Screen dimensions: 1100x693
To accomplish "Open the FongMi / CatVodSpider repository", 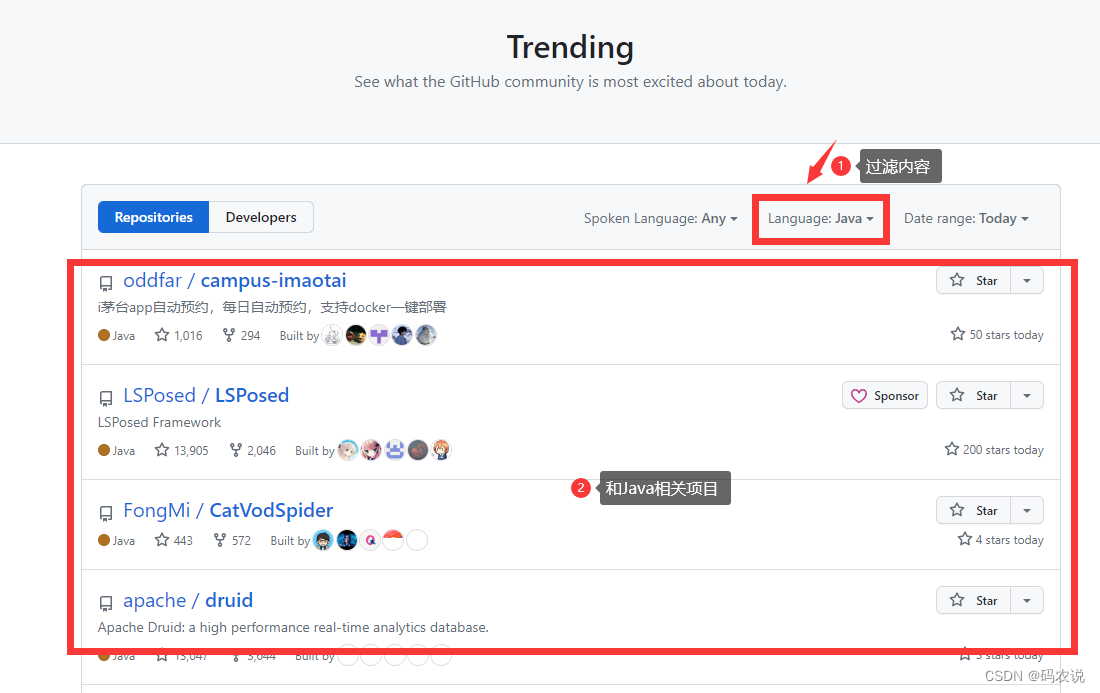I will point(228,511).
